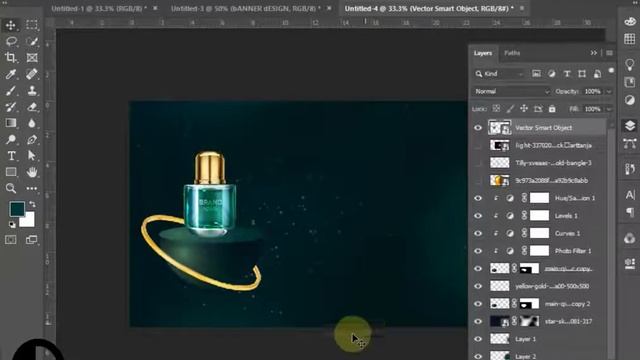The image size is (640, 360).
Task: Open the Layers panel options menu
Action: pos(609,53)
